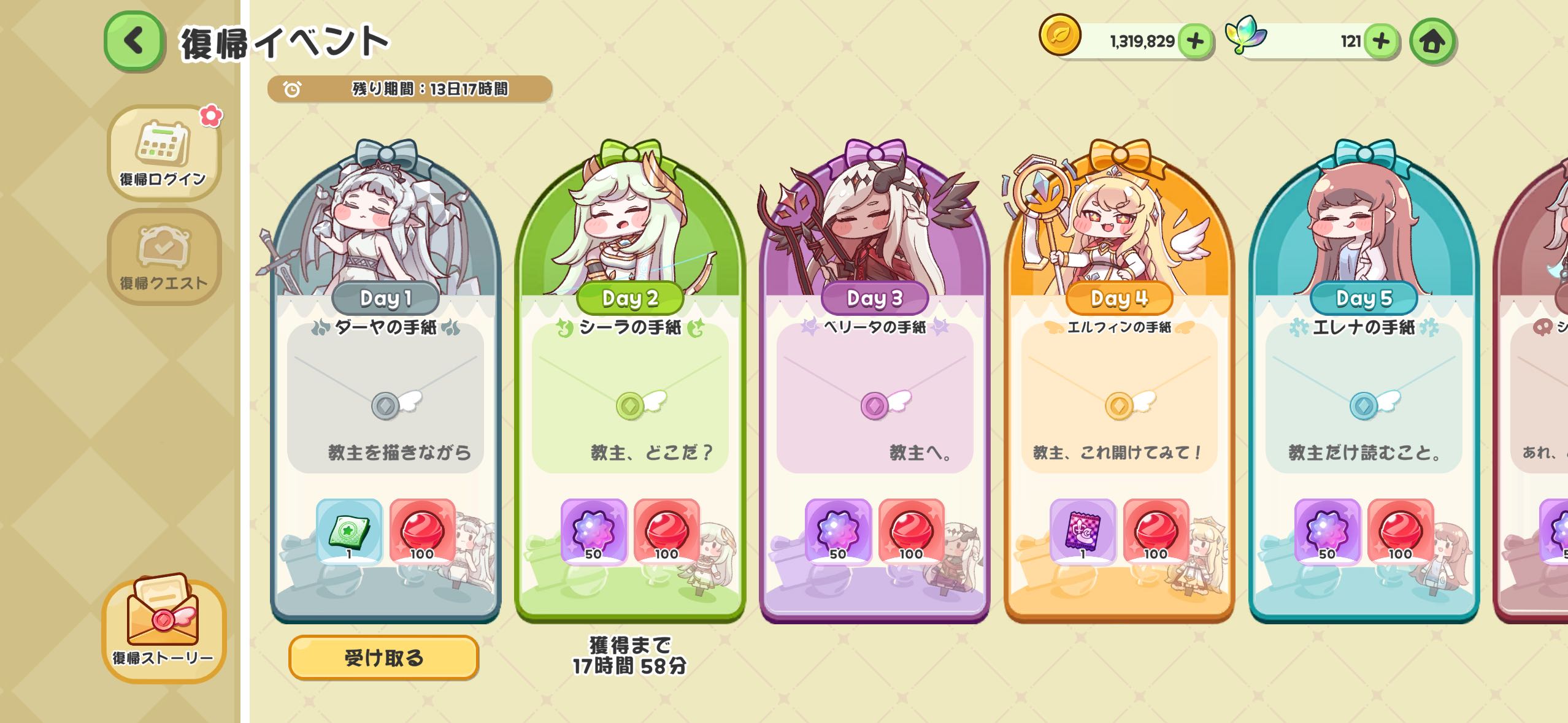Claim the Day 1 reward with 受け取る
This screenshot has width=1568, height=723.
pos(383,657)
